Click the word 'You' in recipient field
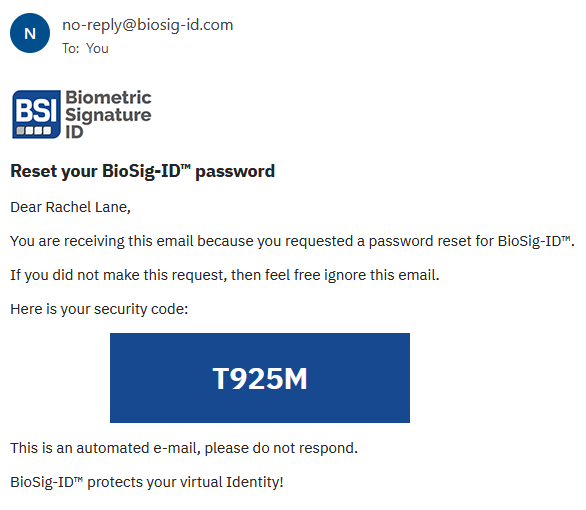This screenshot has width=586, height=510. (x=97, y=48)
